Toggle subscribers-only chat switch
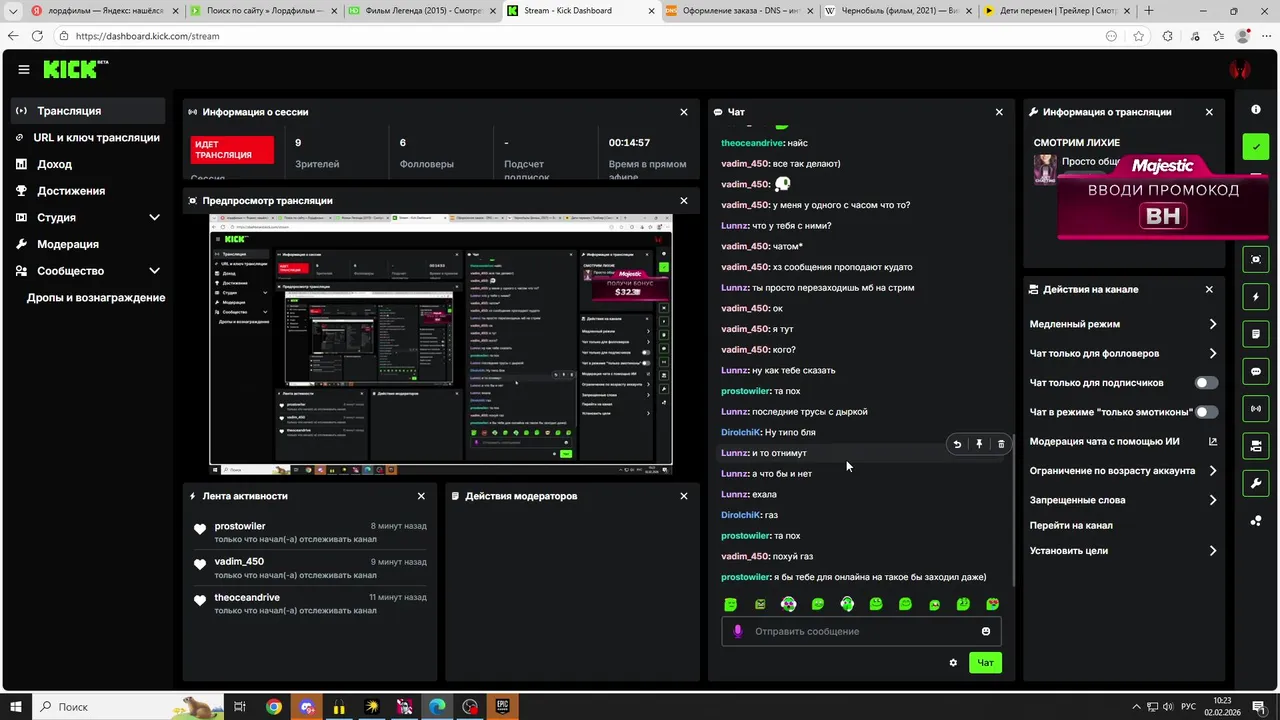 (x=1207, y=383)
